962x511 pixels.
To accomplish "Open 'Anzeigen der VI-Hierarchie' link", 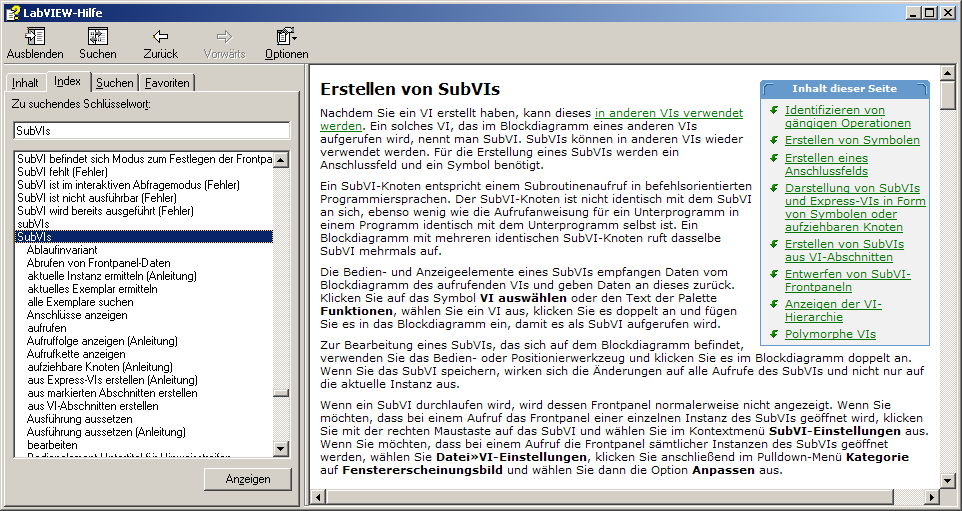I will click(833, 310).
